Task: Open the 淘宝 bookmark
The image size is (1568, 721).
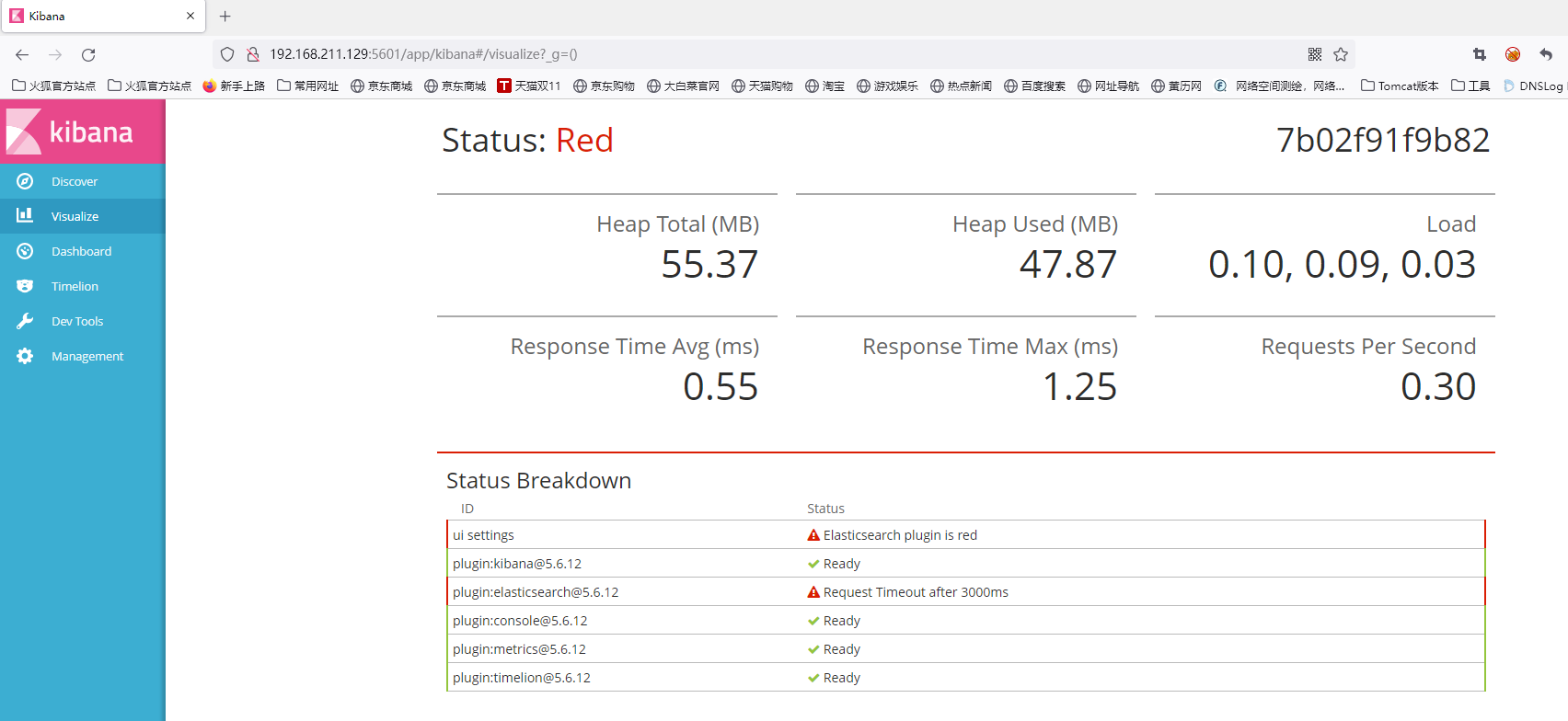Action: click(x=824, y=86)
